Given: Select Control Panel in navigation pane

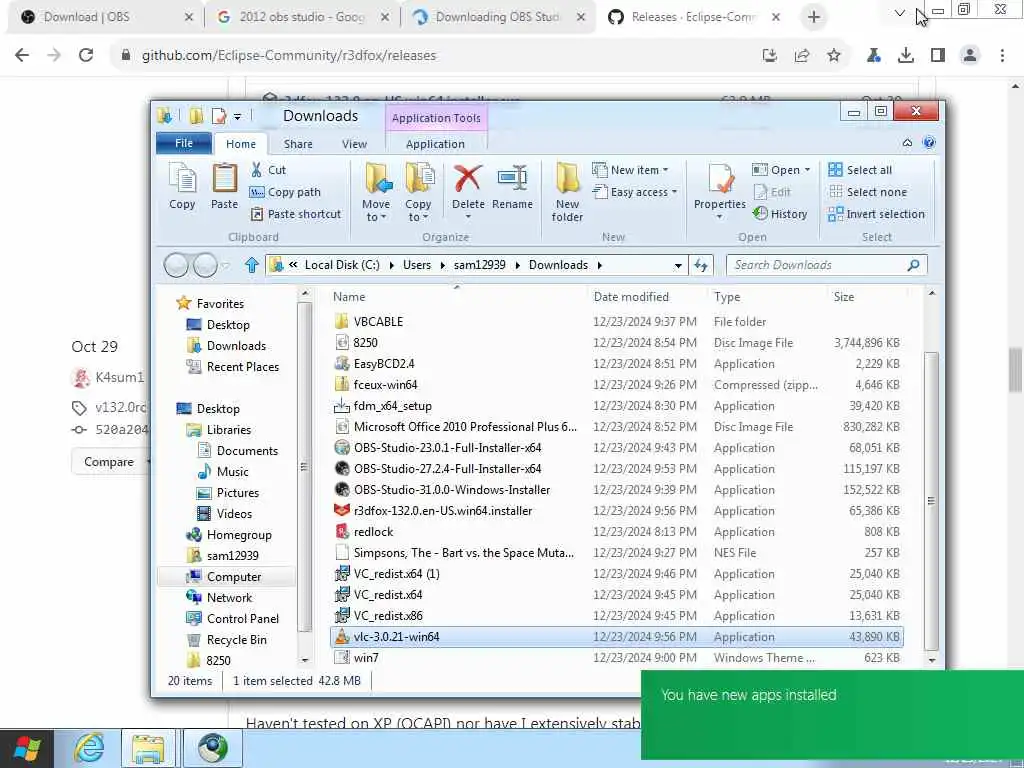Looking at the screenshot, I should coord(234,618).
